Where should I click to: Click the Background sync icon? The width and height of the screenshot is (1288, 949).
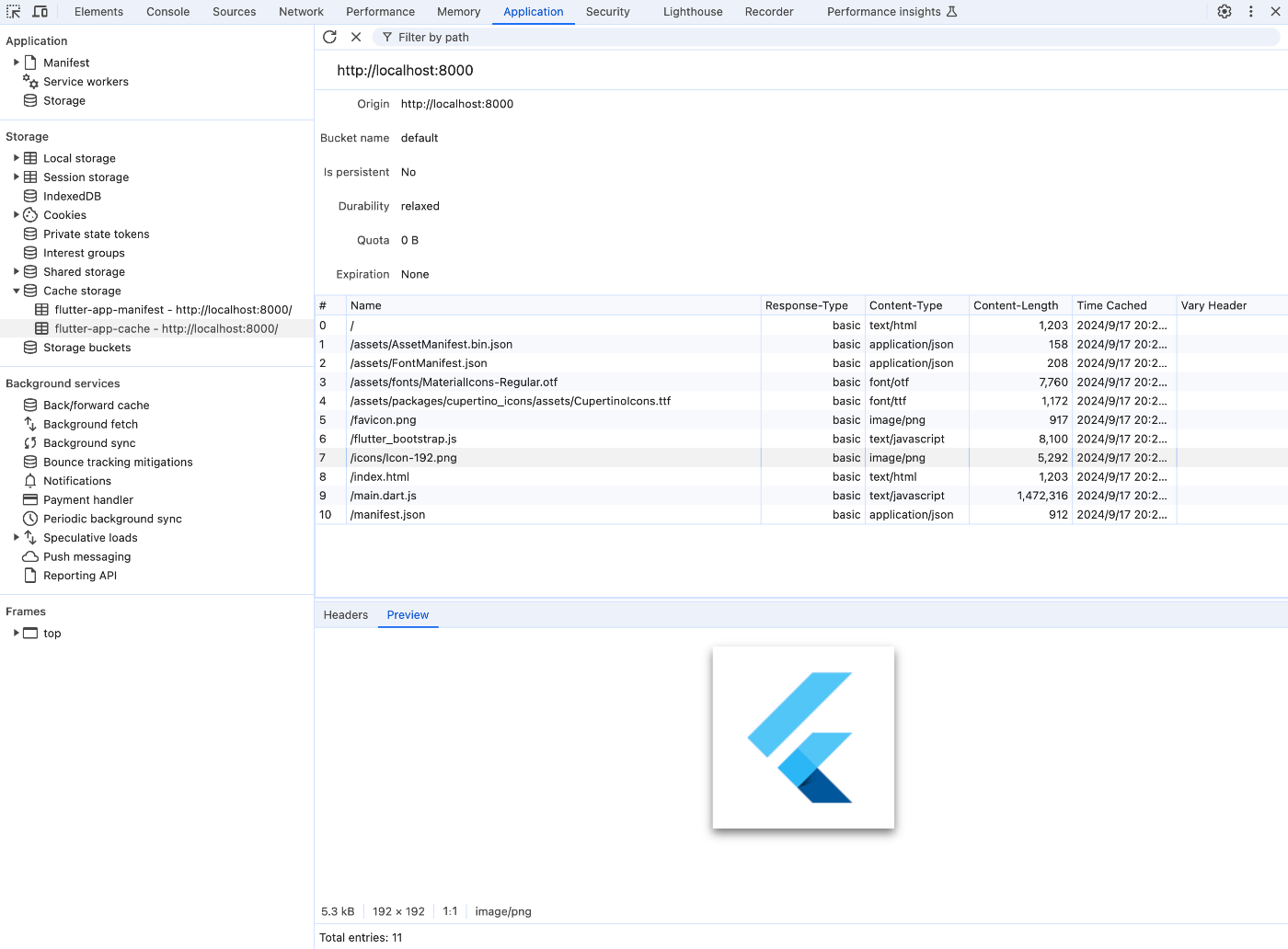pyautogui.click(x=30, y=443)
